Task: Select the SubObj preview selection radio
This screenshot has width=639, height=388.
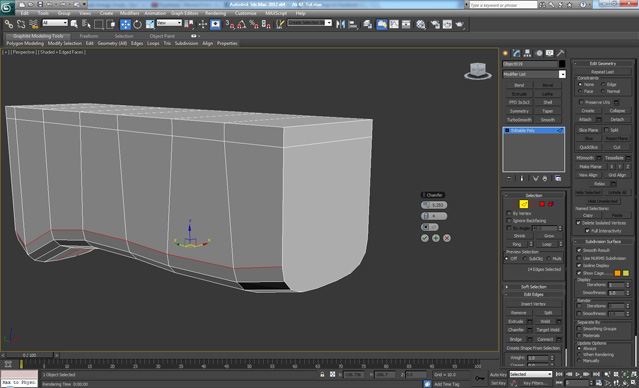Action: (525, 259)
